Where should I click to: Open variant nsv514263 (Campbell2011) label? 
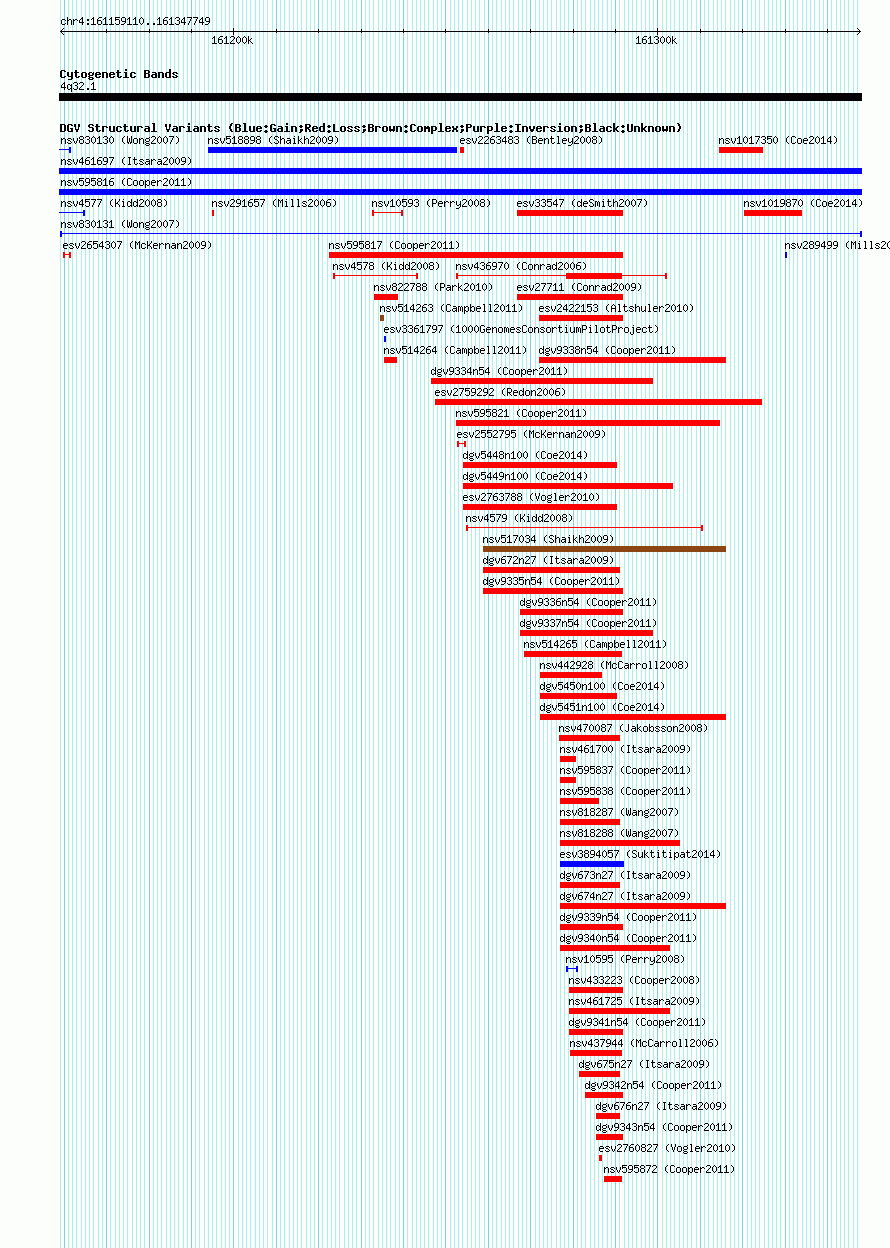pos(451,308)
